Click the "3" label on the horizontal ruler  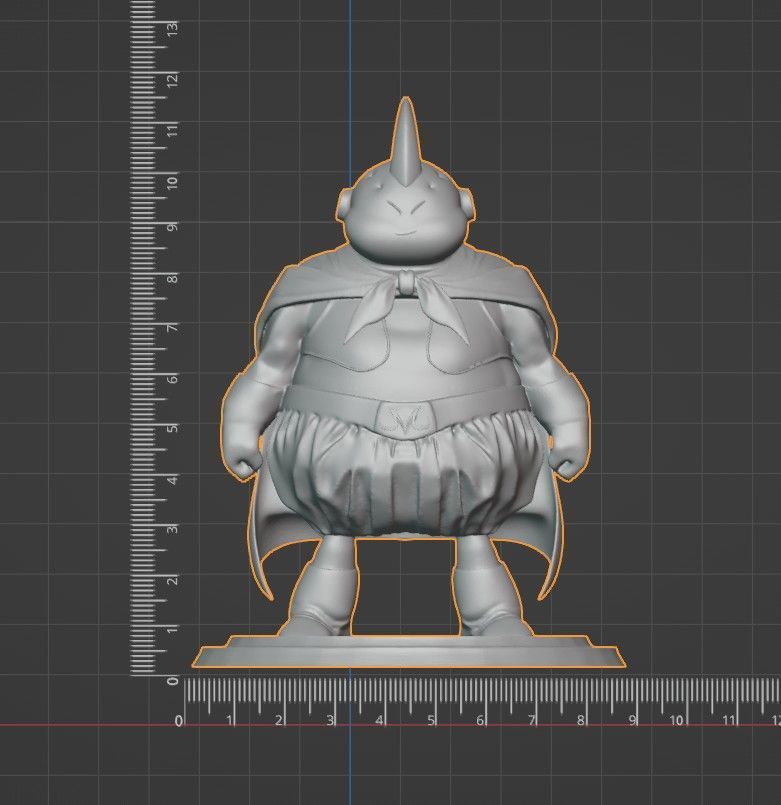[x=330, y=720]
